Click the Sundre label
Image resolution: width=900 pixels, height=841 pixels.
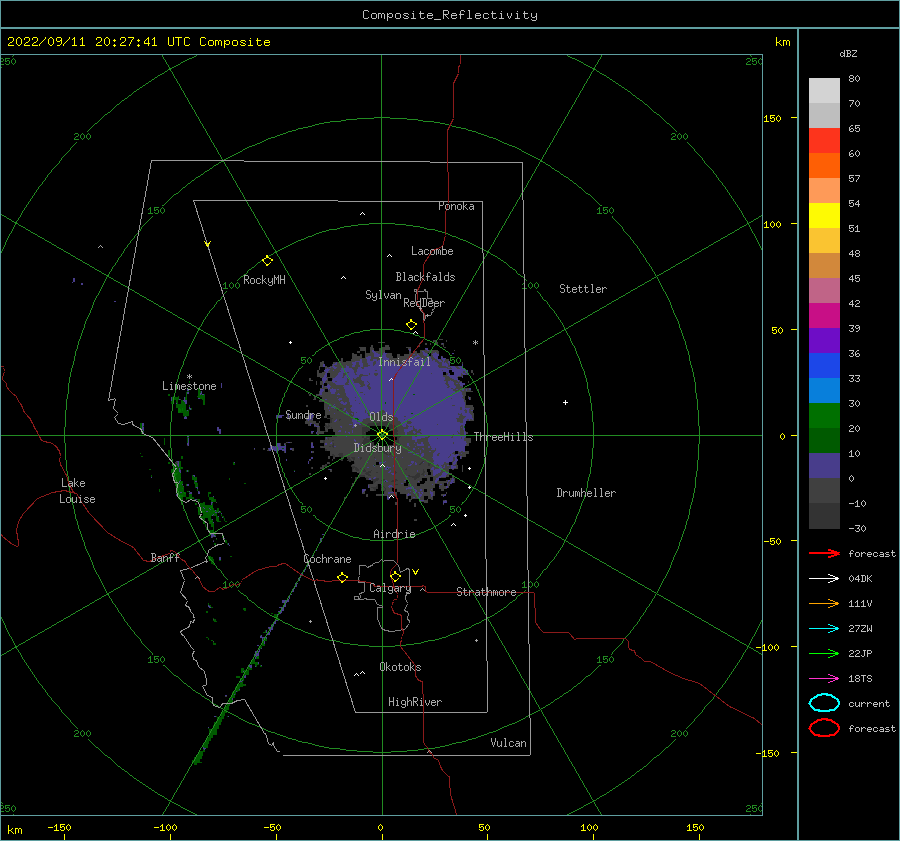pos(303,414)
